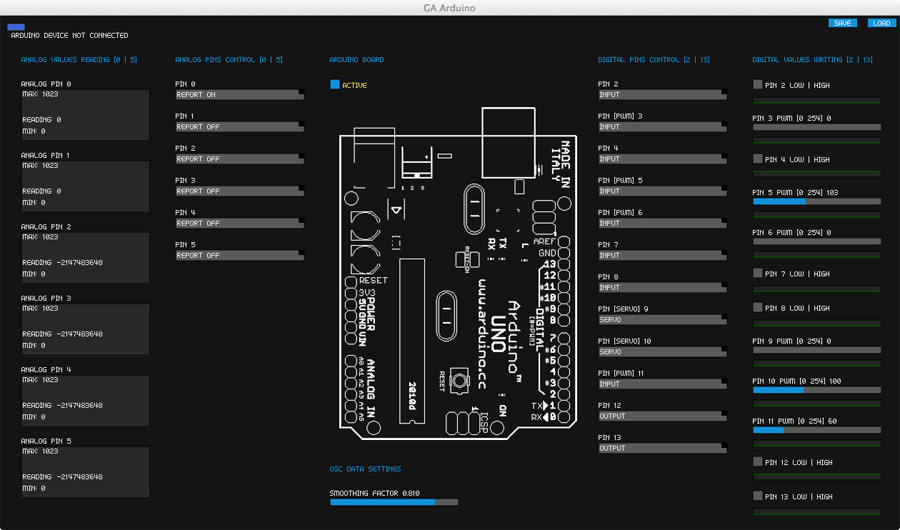The height and width of the screenshot is (530, 900).
Task: Toggle PIN 7 LOW | HIGH checkbox
Action: click(758, 273)
